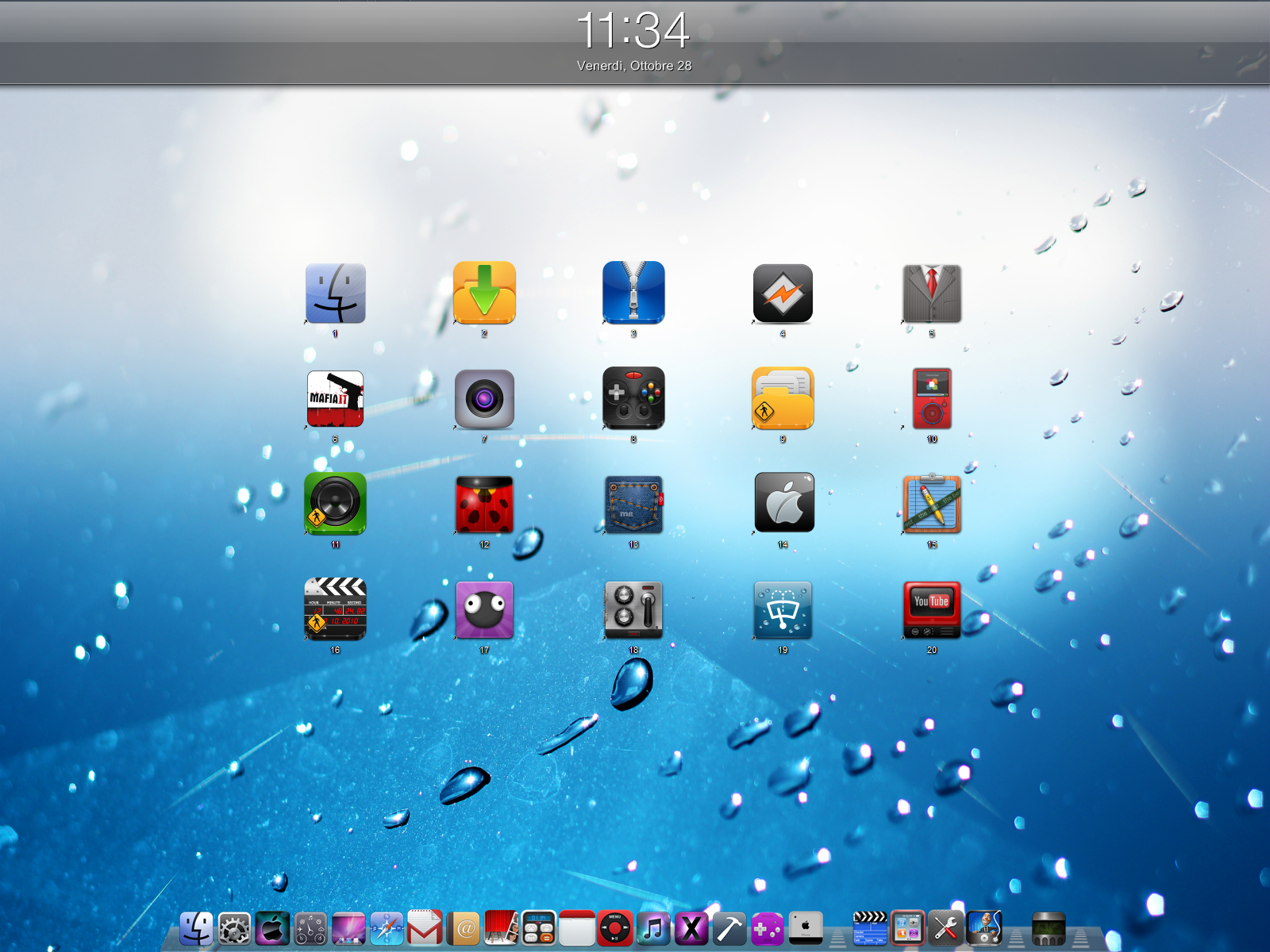Screen dimensions: 1270x952
Task: Open Gmail from the dock
Action: [425, 928]
